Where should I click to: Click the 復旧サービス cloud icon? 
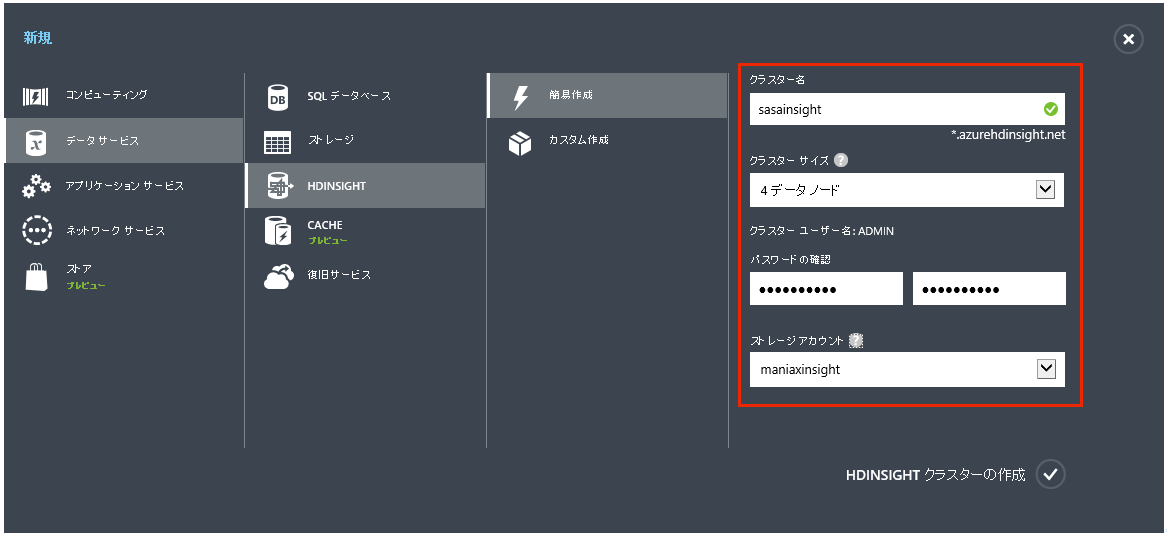pos(278,276)
